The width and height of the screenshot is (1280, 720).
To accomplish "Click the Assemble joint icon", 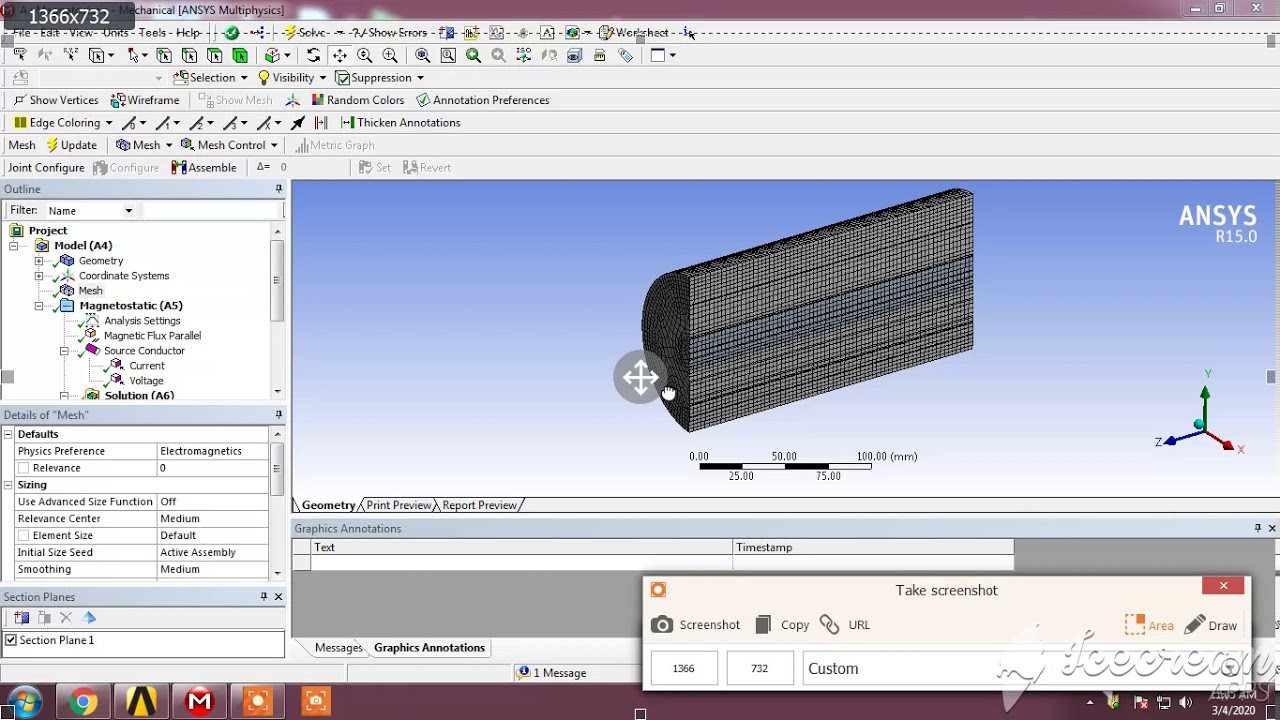I will (179, 168).
